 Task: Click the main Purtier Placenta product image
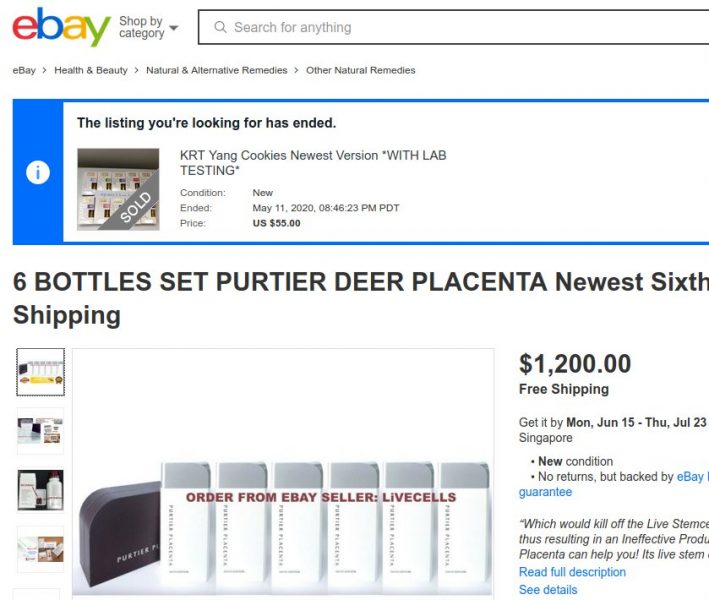pyautogui.click(x=283, y=472)
